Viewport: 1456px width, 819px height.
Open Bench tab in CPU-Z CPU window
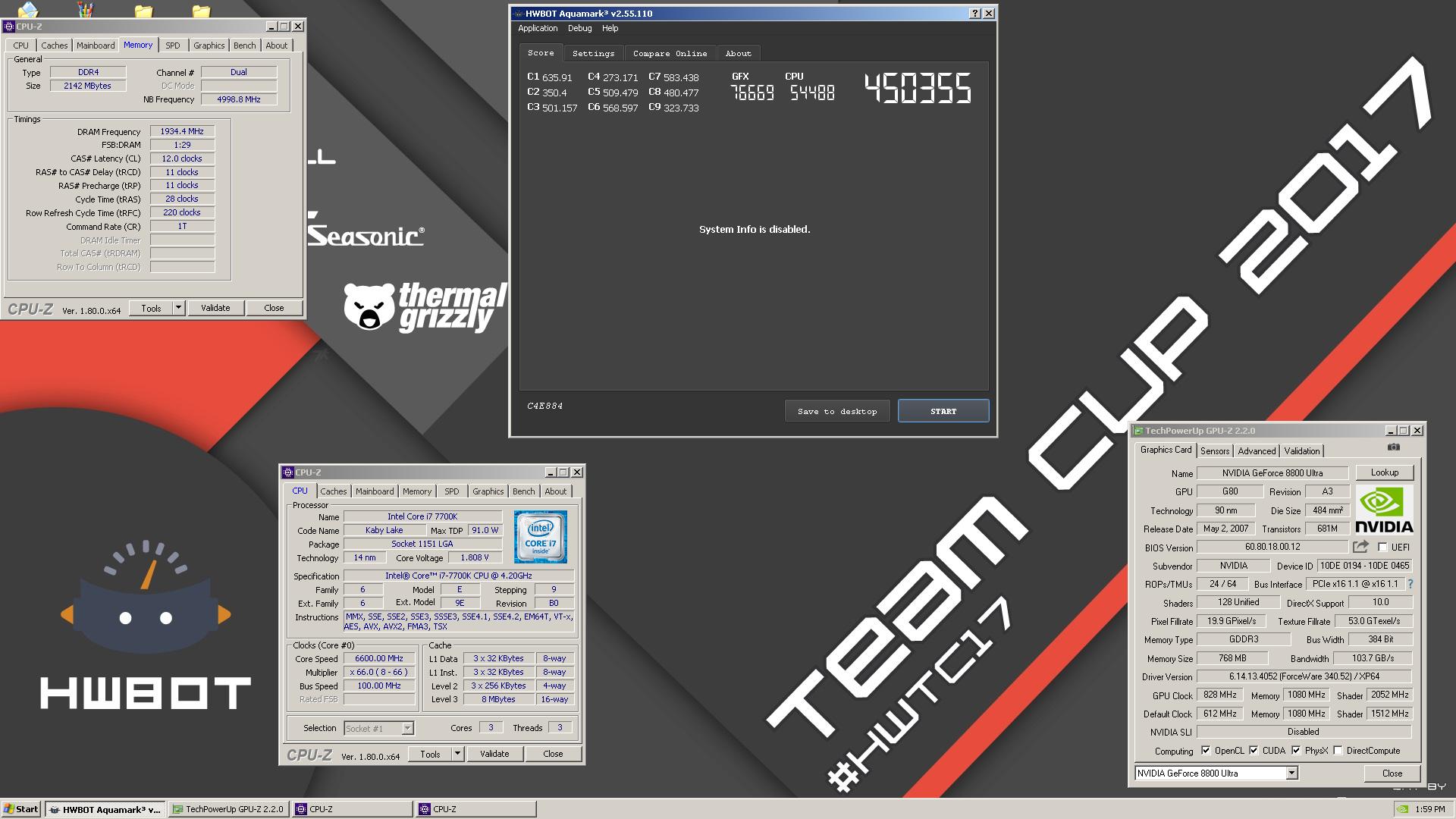click(x=523, y=491)
